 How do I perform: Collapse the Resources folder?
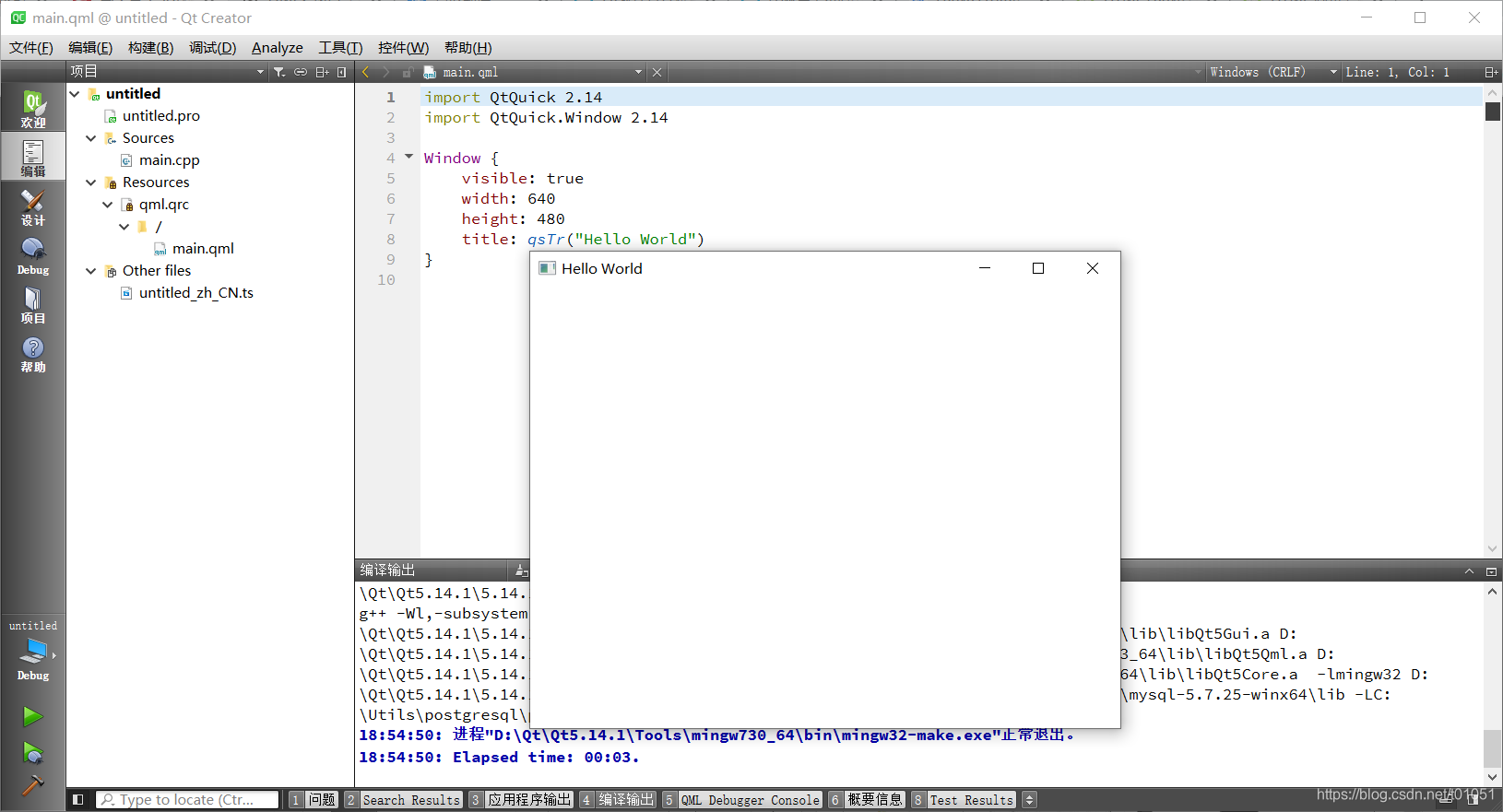[x=91, y=182]
